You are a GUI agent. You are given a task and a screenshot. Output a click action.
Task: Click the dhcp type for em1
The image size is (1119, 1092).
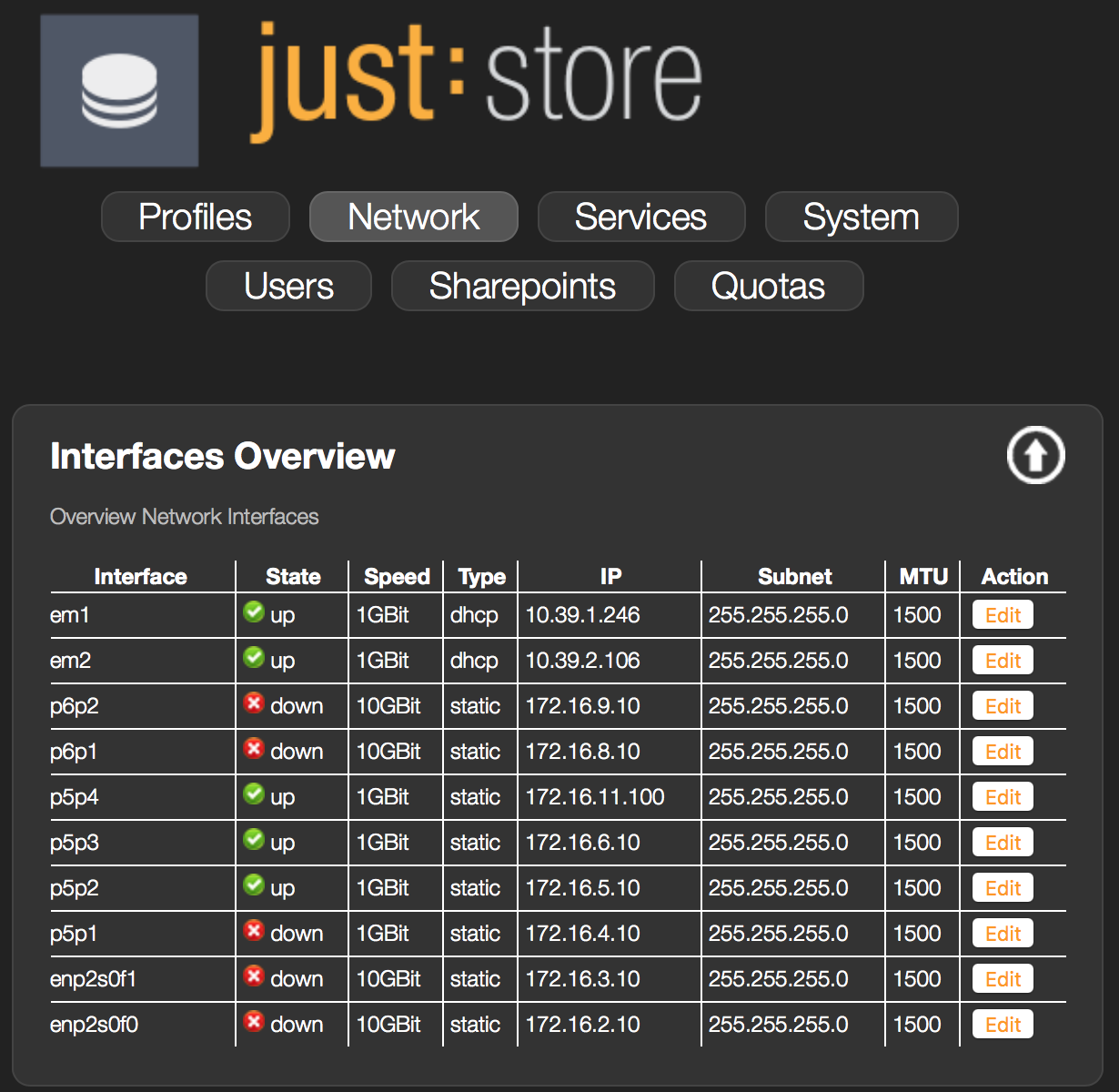pyautogui.click(x=474, y=616)
